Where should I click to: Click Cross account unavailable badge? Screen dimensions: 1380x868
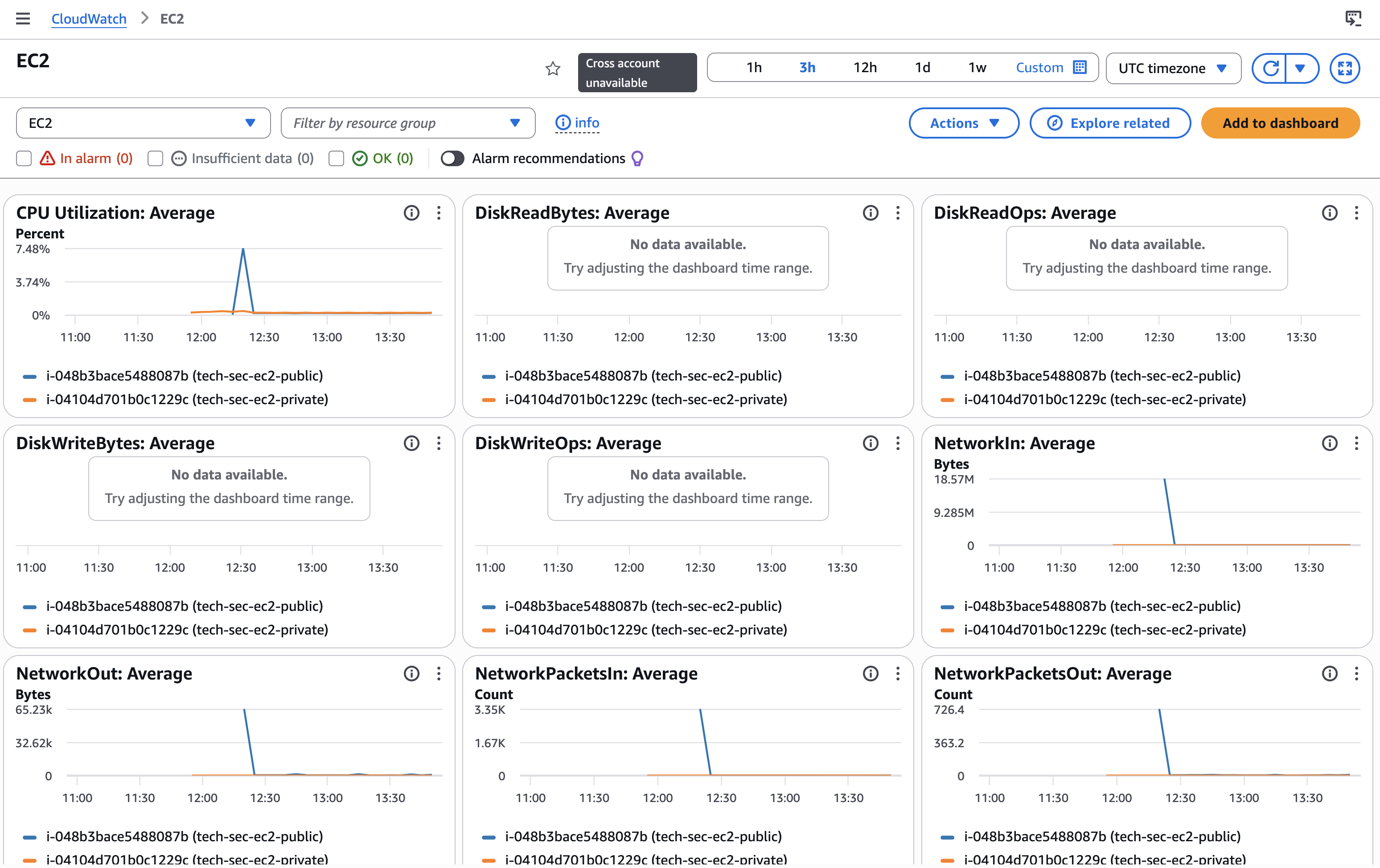637,73
